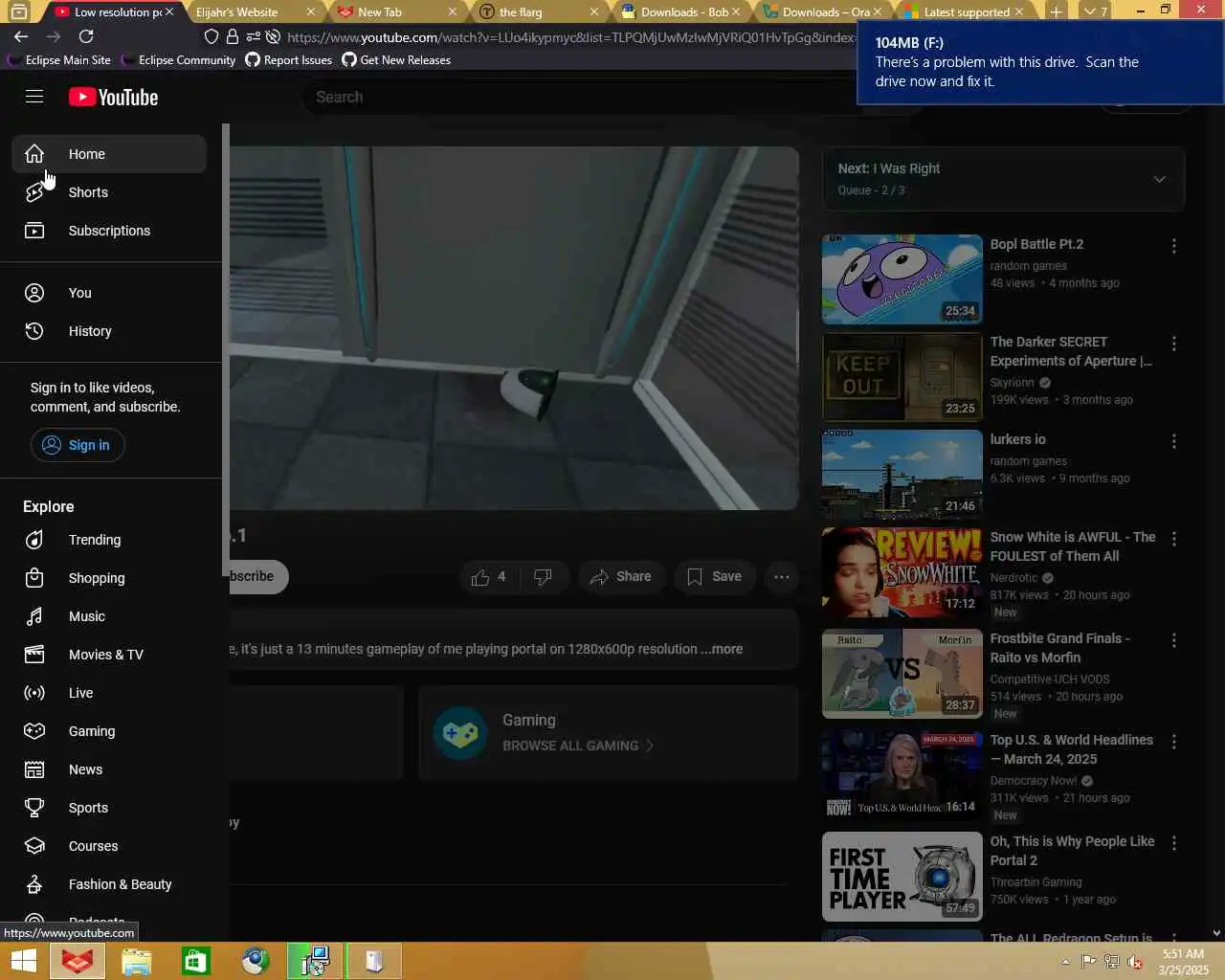Screen dimensions: 1225x980
Task: Like the video with thumbs up
Action: coord(488,576)
